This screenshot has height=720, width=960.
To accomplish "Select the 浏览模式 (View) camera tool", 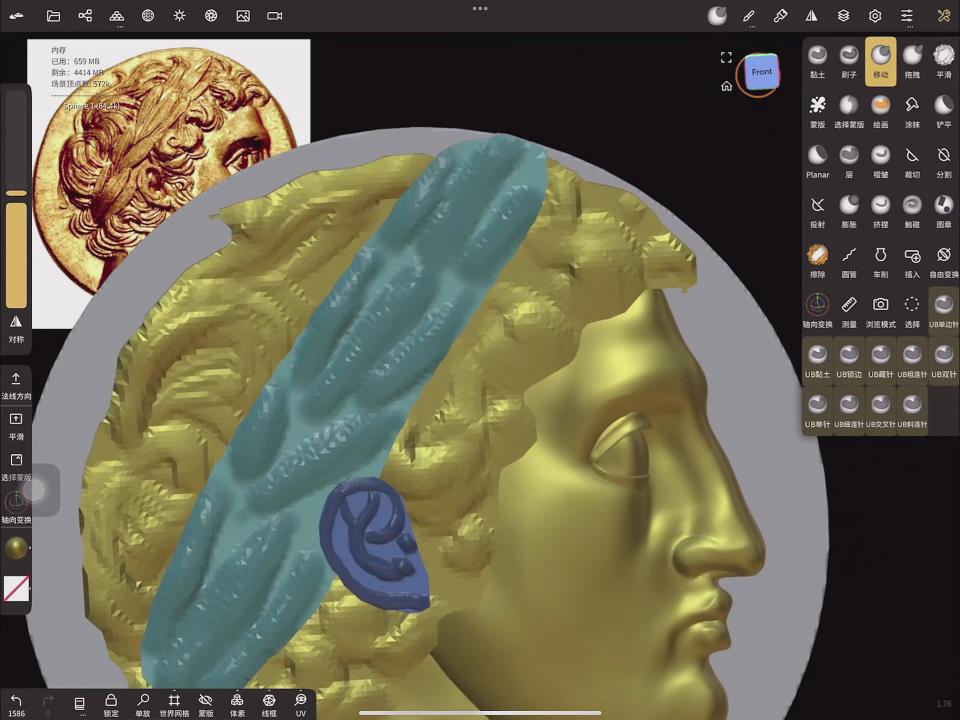I will click(x=880, y=311).
